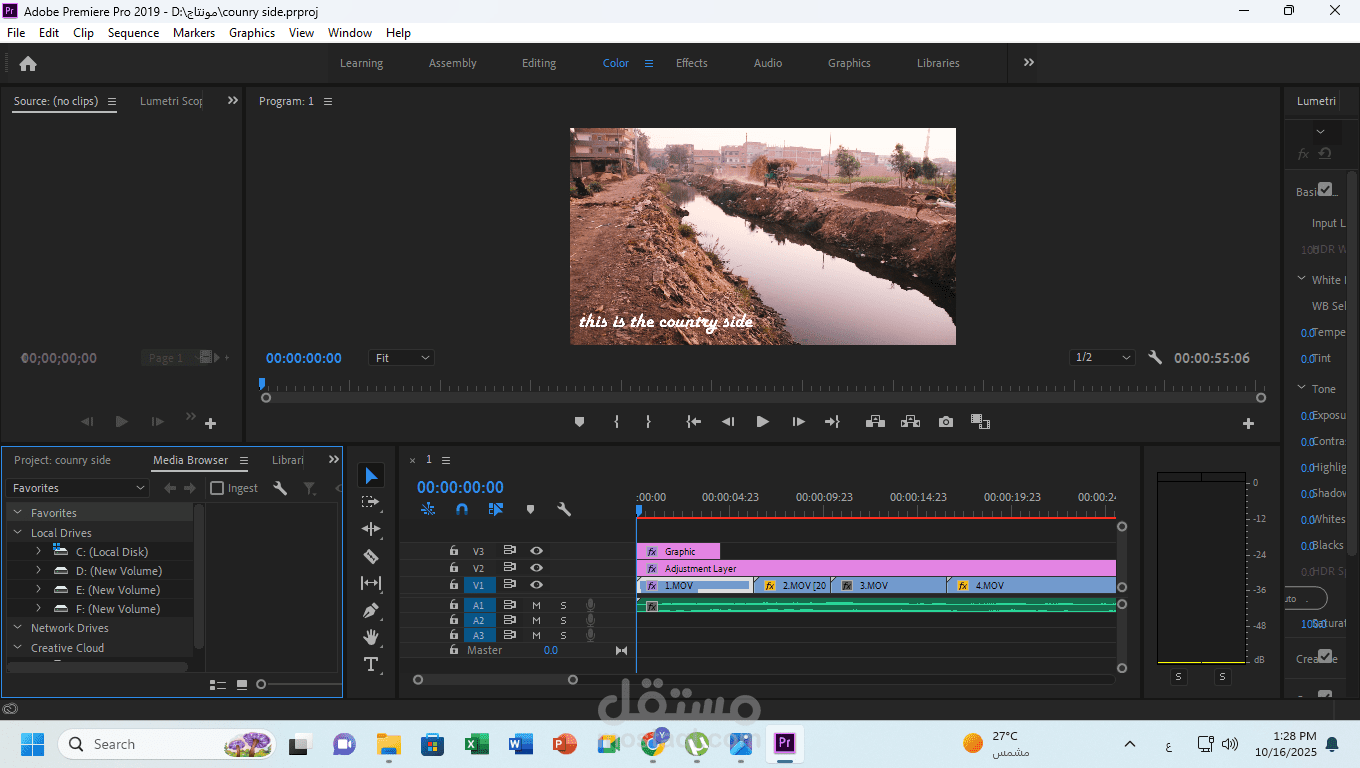Hide the V1 track output
This screenshot has height=768, width=1360.
click(x=536, y=585)
